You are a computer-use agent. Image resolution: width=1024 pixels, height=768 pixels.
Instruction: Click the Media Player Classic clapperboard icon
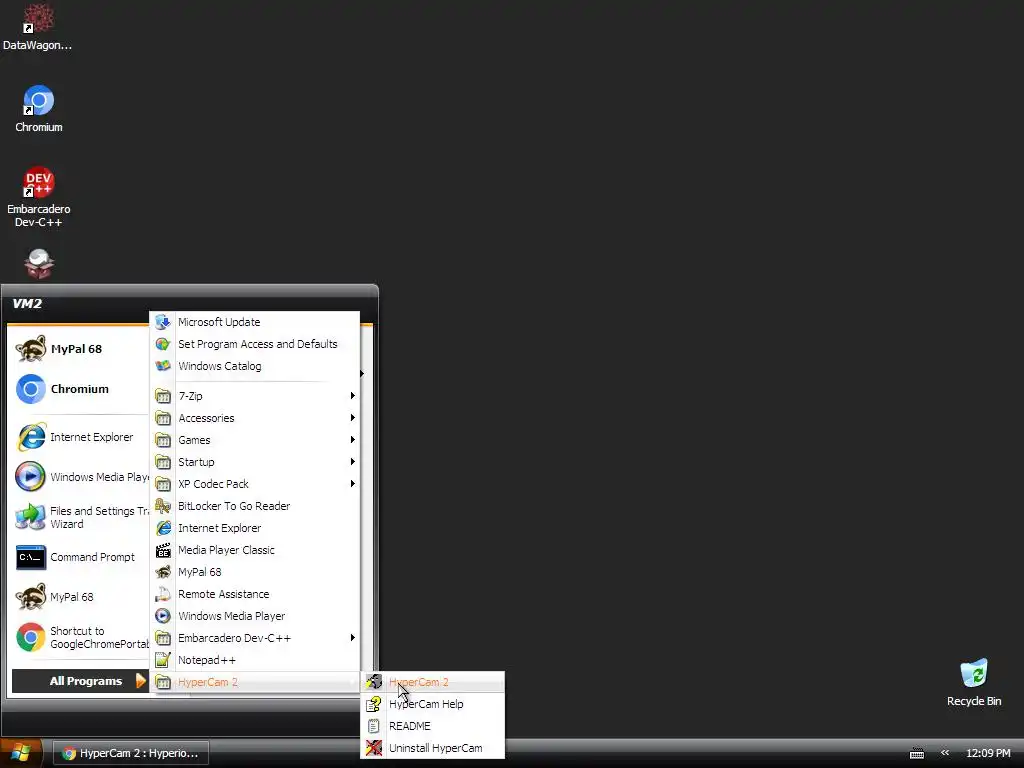pyautogui.click(x=163, y=550)
